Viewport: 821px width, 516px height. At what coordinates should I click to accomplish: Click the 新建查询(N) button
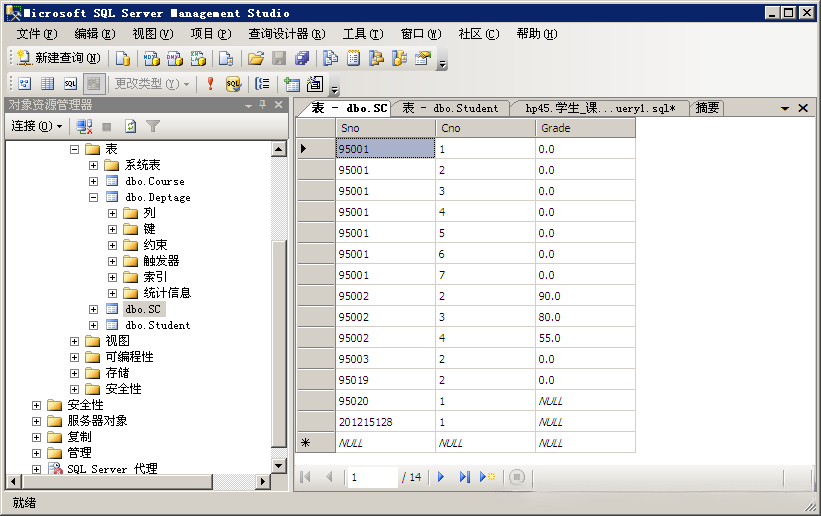tap(58, 58)
